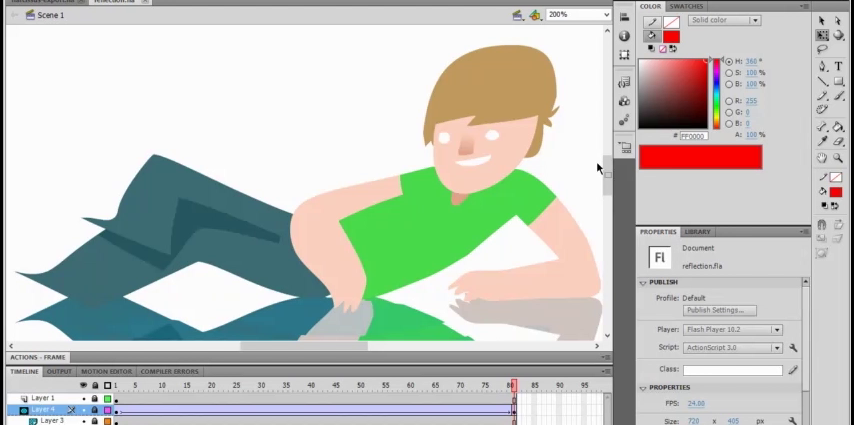
Task: Select the Text tool in toolbox
Action: click(838, 66)
